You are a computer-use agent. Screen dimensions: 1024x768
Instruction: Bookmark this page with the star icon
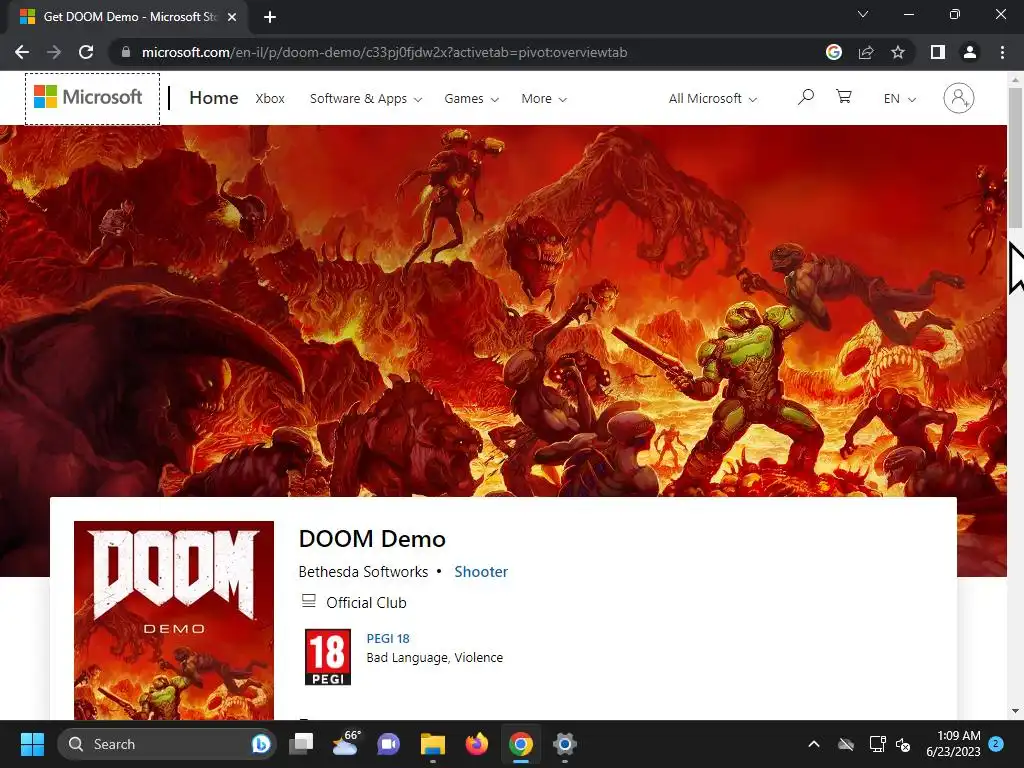pos(898,52)
